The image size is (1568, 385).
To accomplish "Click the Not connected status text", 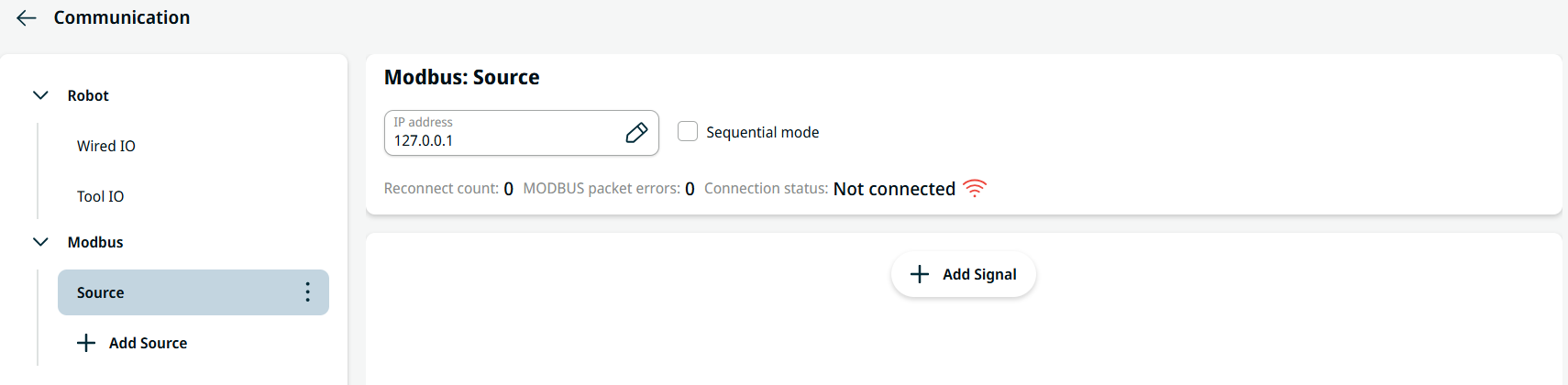I will tap(894, 189).
